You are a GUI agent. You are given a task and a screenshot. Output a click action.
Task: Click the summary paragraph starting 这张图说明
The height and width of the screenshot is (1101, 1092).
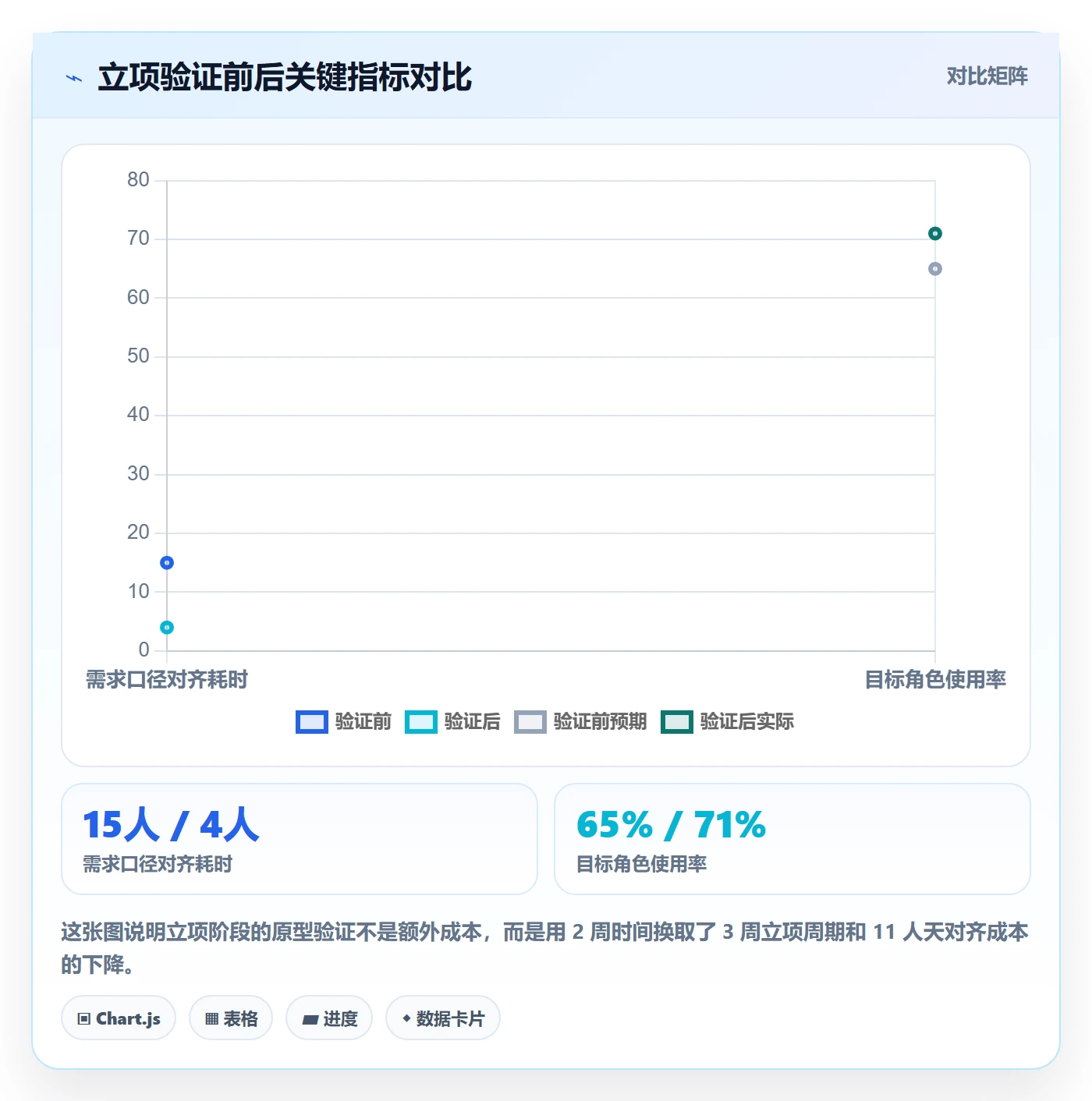(544, 948)
